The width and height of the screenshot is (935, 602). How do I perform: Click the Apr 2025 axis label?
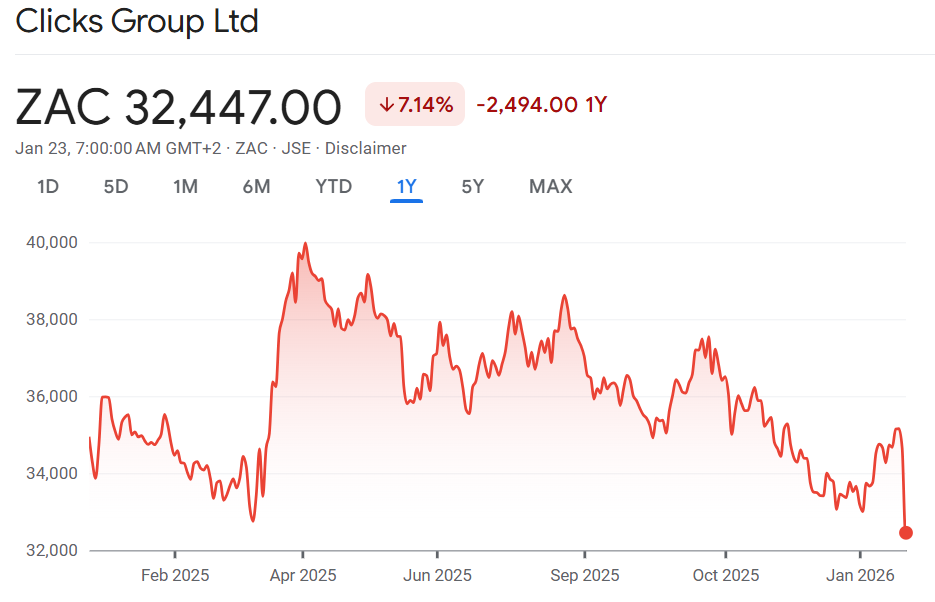pyautogui.click(x=303, y=575)
